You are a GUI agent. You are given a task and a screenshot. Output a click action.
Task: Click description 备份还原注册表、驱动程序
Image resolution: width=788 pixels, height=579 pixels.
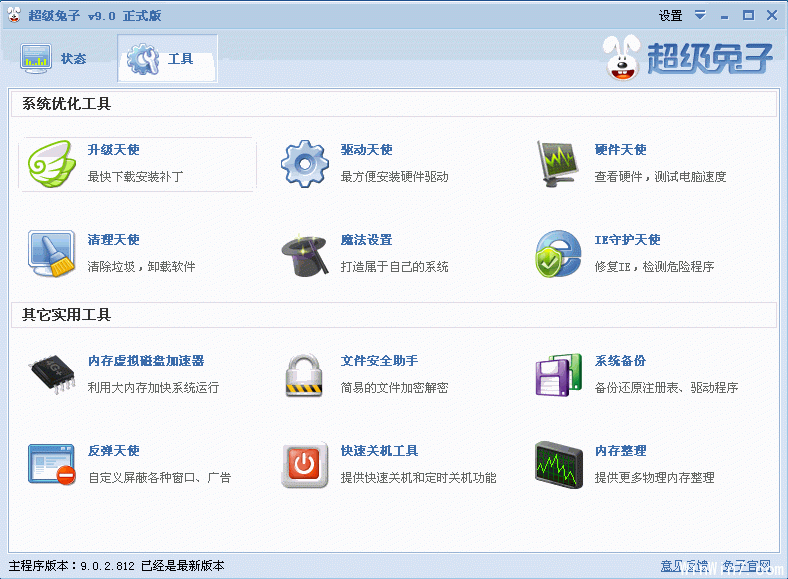(x=666, y=387)
